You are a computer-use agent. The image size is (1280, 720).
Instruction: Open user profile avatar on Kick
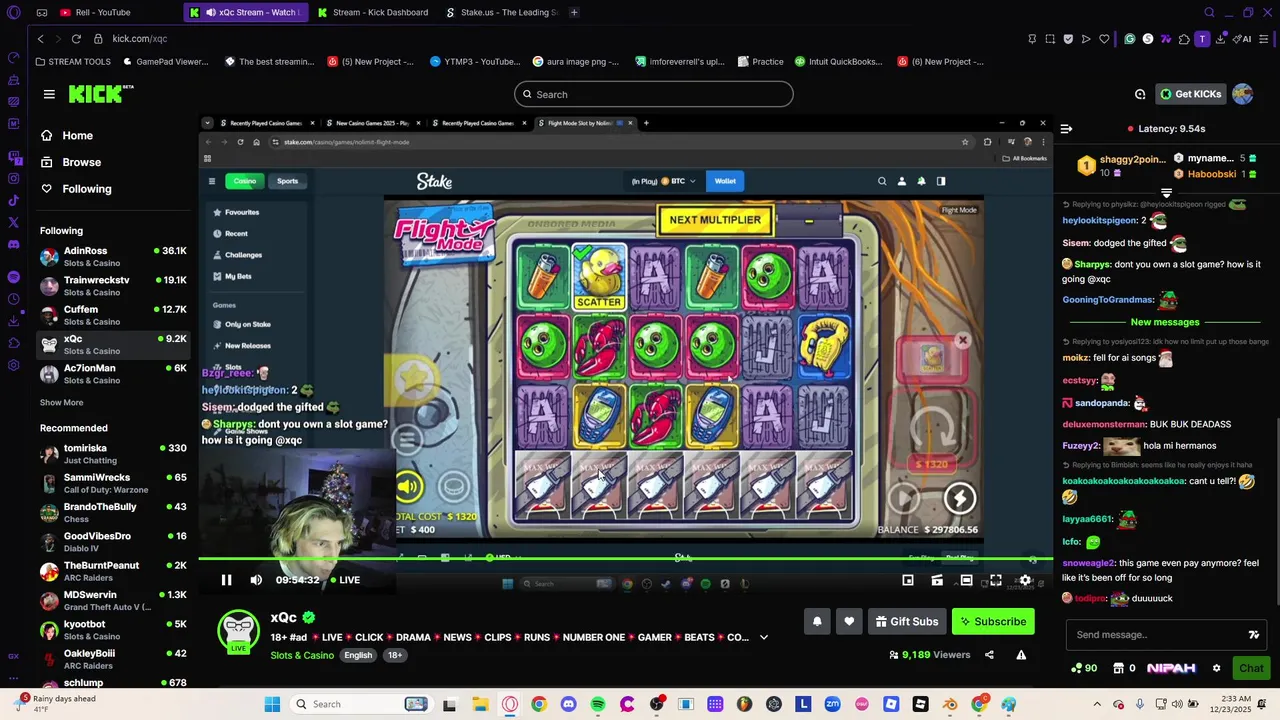pyautogui.click(x=1243, y=94)
